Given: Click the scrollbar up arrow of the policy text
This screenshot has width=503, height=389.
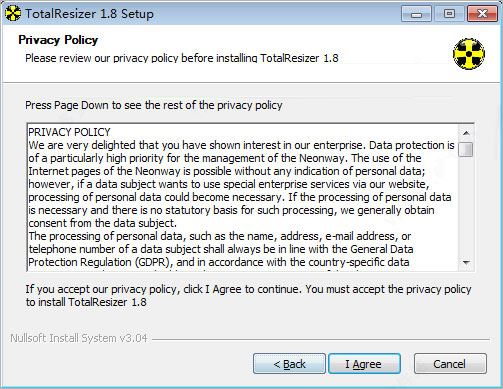Looking at the screenshot, I should pyautogui.click(x=466, y=133).
